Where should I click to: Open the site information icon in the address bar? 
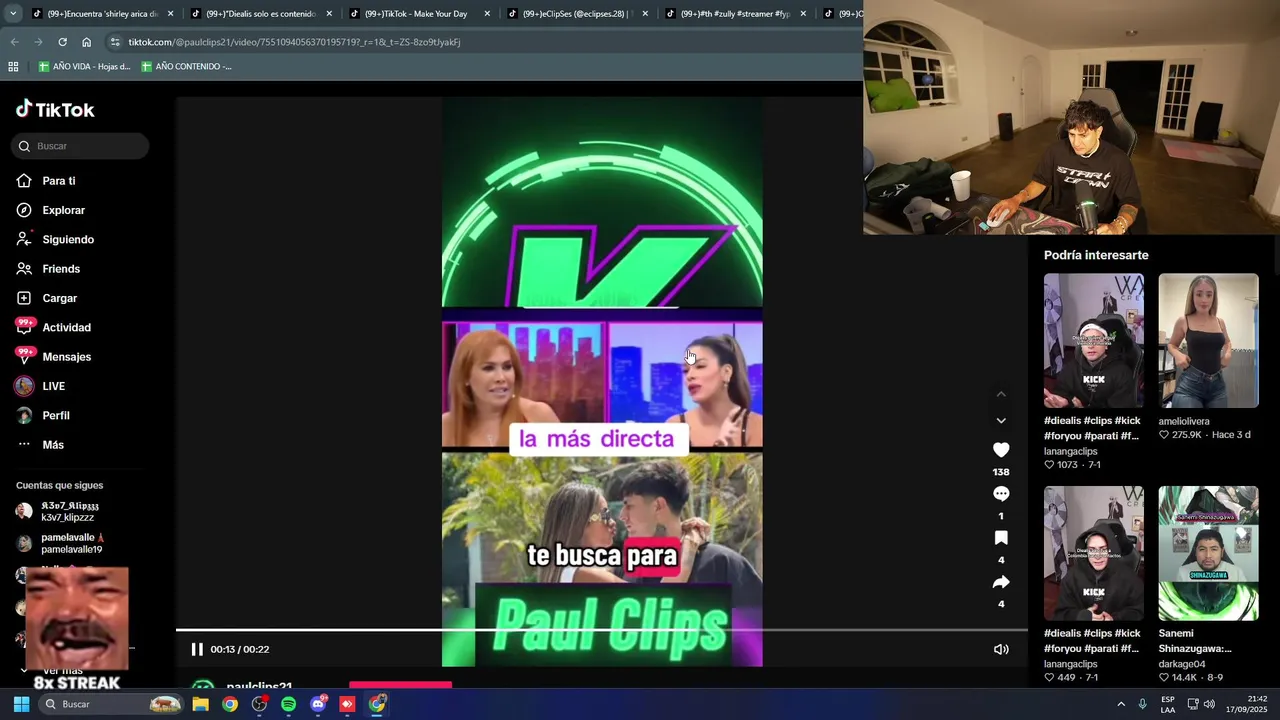pyautogui.click(x=115, y=42)
